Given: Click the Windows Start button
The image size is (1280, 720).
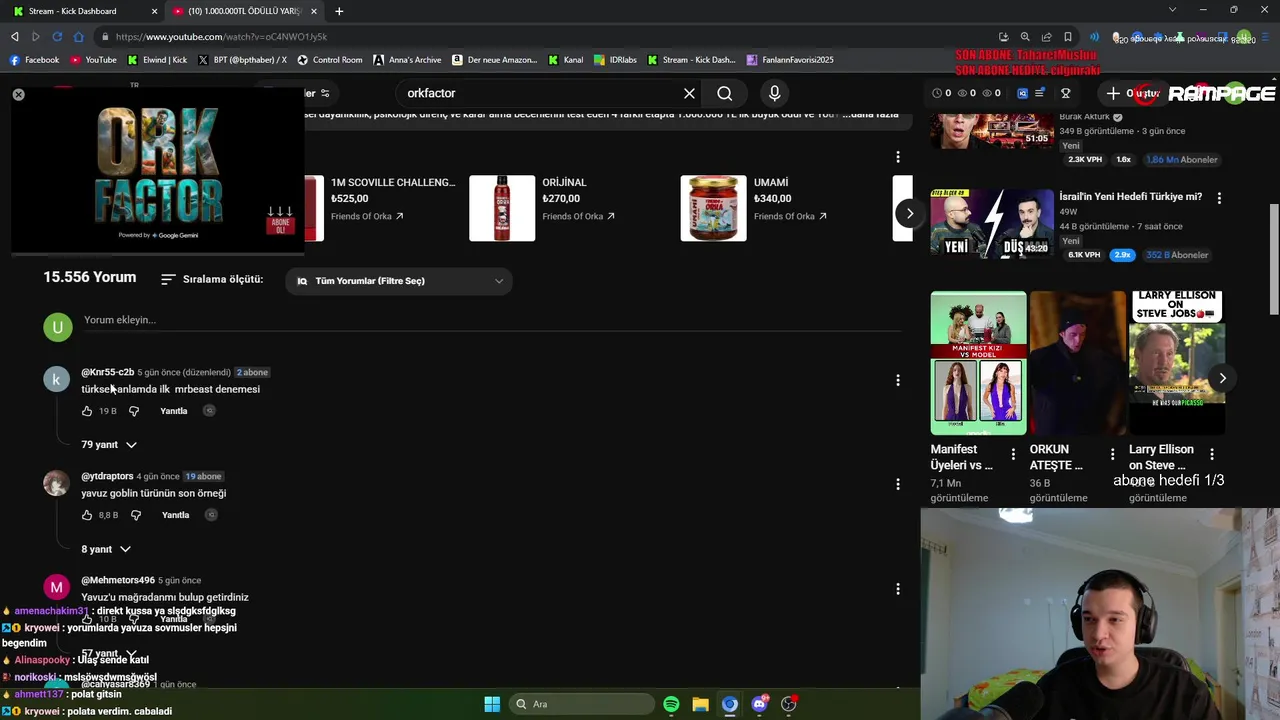Looking at the screenshot, I should 492,704.
